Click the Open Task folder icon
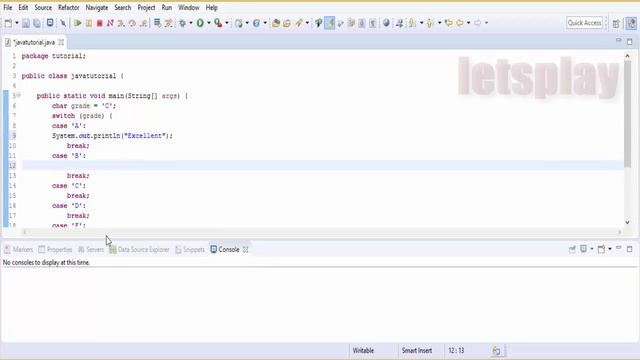Screen dimensions: 640x360 tap(287, 23)
